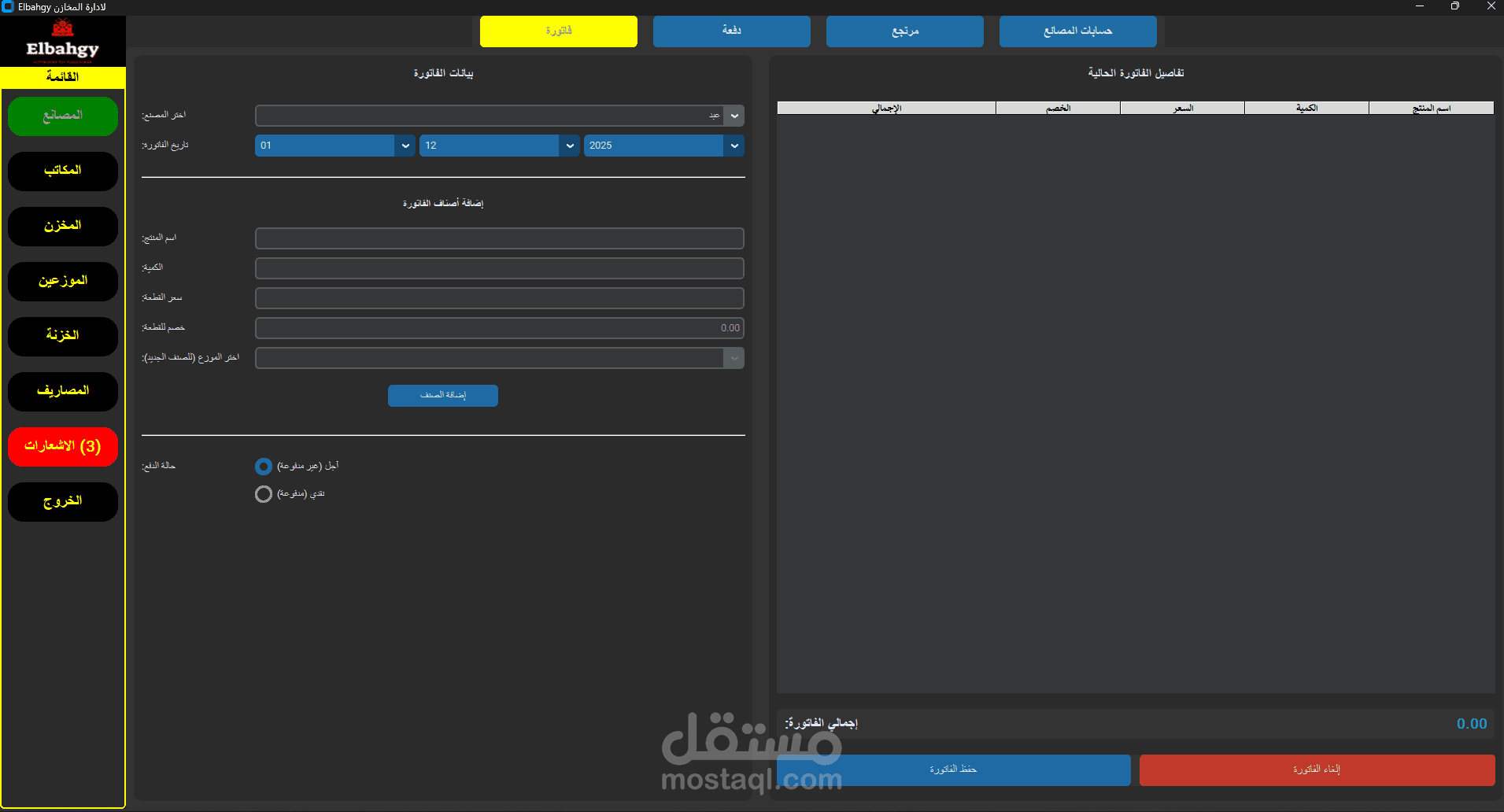Open المكاتب section in the sidebar
Screen dimensions: 1504x812
pos(62,171)
